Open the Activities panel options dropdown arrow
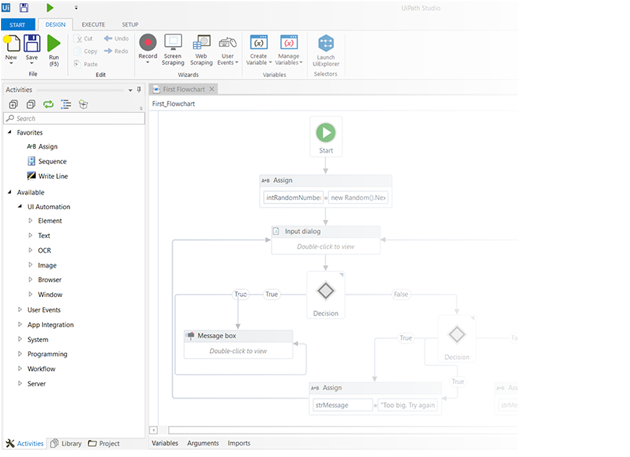630x457 pixels. click(x=130, y=90)
